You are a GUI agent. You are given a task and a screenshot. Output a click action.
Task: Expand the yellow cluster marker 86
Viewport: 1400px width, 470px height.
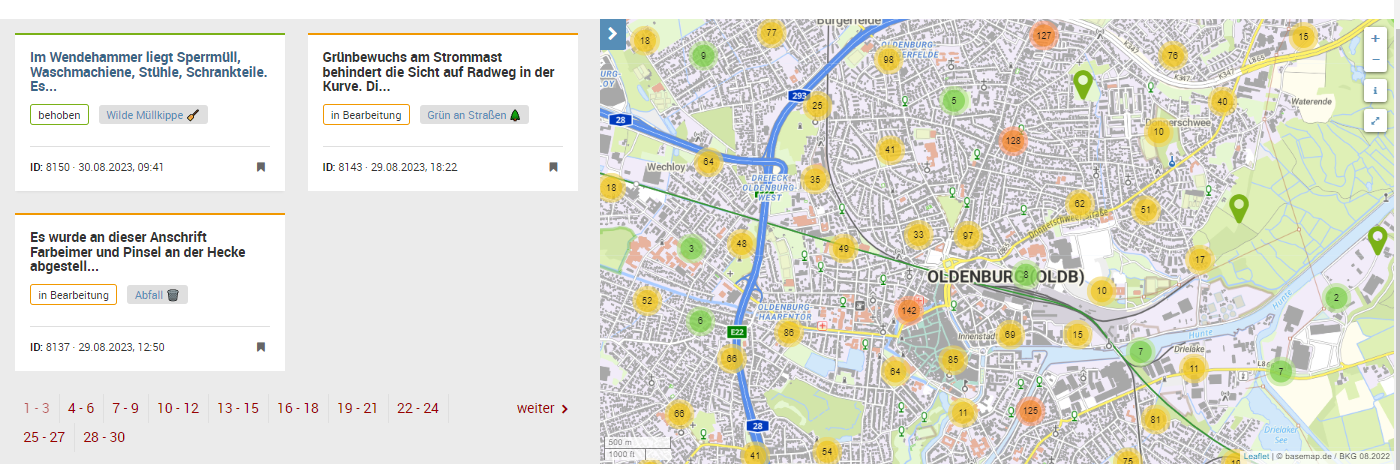pyautogui.click(x=789, y=333)
